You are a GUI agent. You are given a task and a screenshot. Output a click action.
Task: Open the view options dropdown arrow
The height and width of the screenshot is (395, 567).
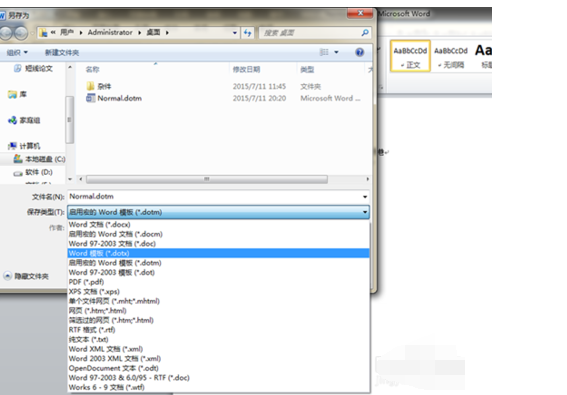tap(336, 52)
